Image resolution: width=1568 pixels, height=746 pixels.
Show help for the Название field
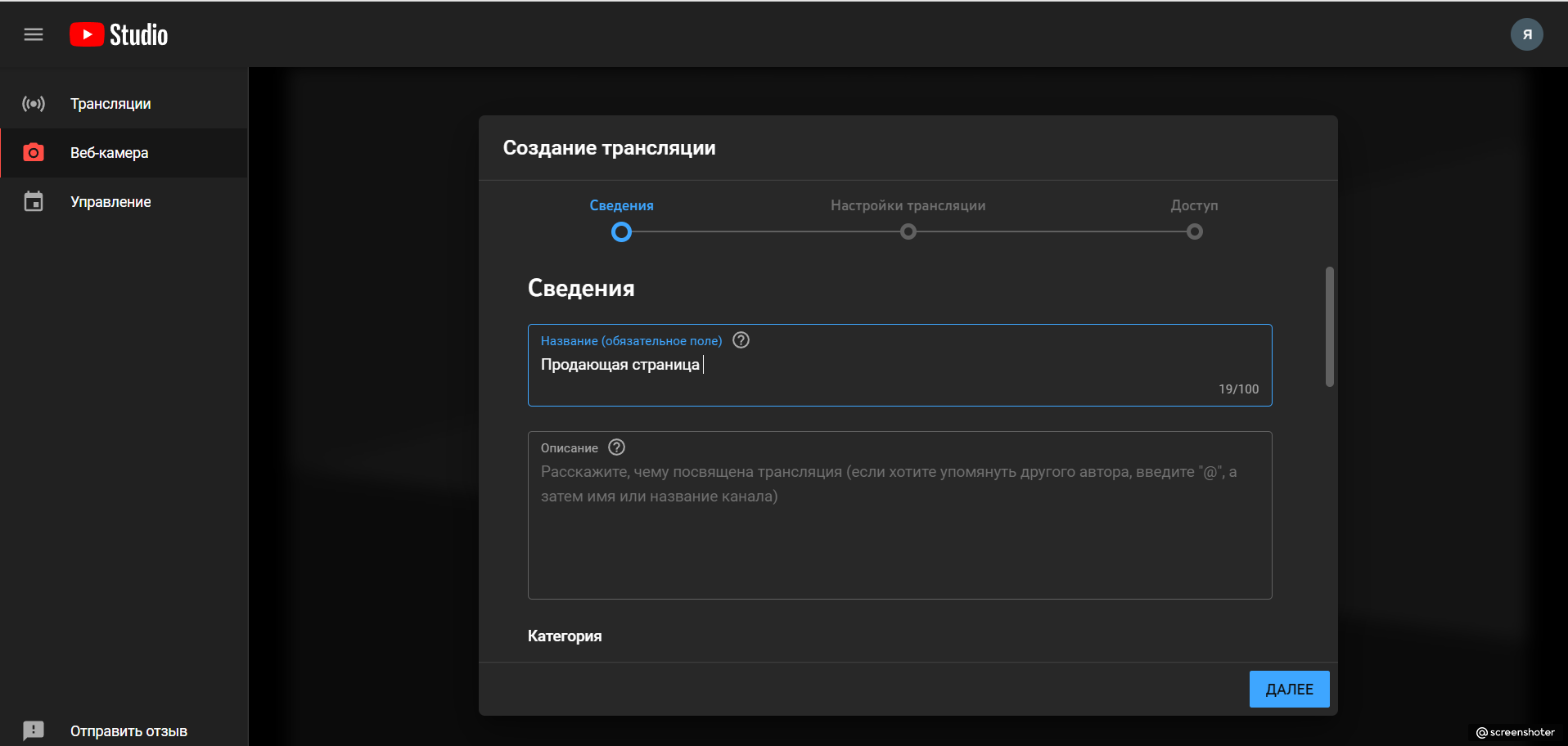741,340
